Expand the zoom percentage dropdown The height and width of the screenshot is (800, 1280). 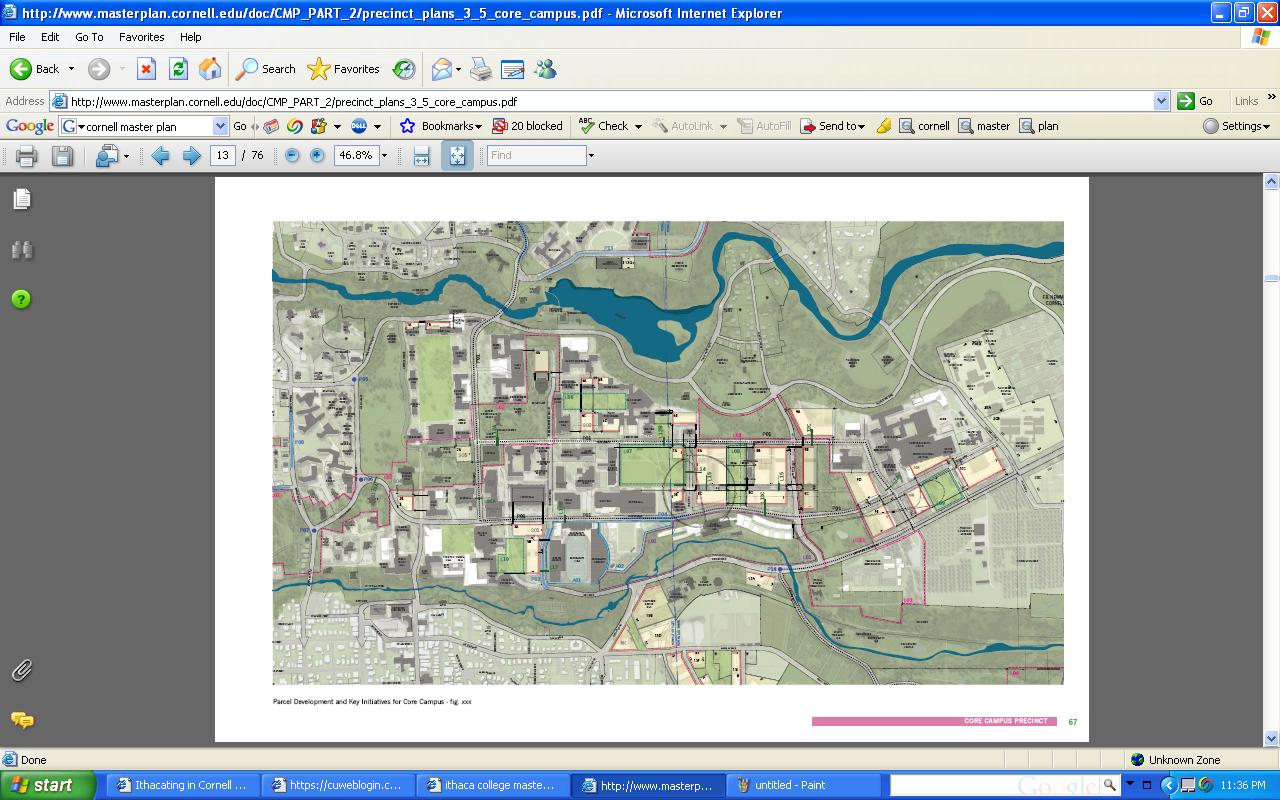pos(384,156)
